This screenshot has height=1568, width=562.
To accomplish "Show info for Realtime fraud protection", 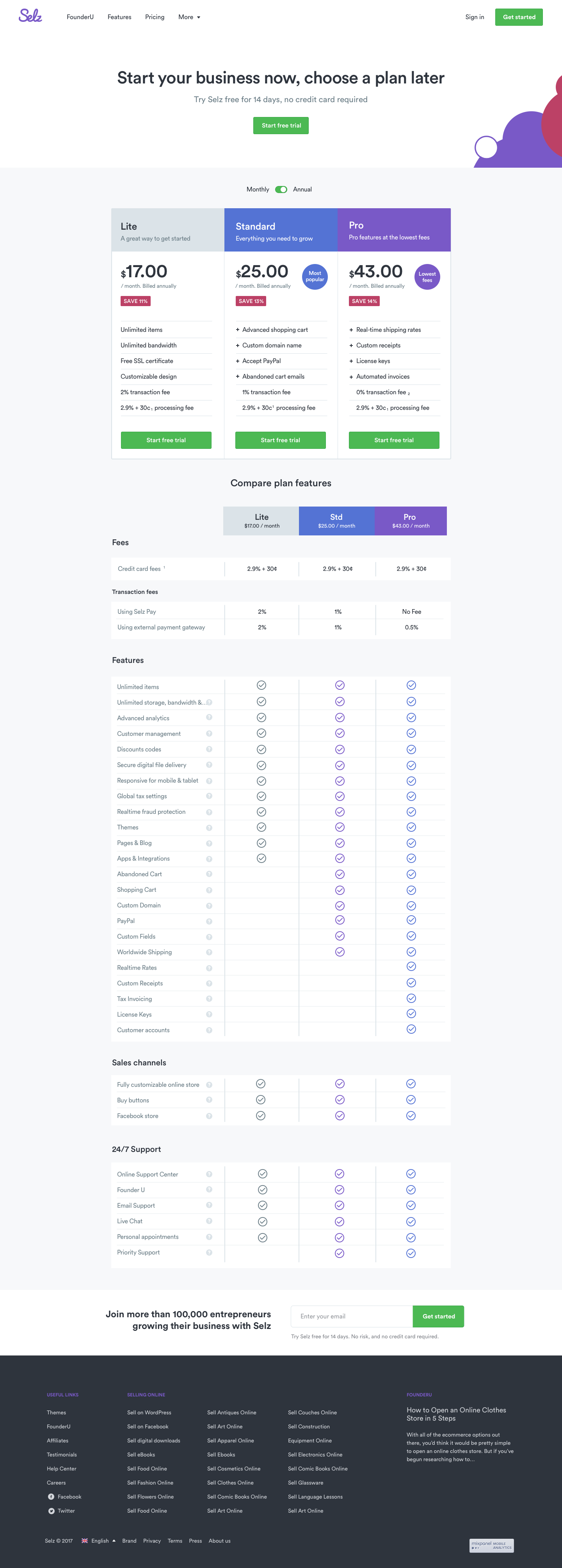I will click(x=209, y=811).
